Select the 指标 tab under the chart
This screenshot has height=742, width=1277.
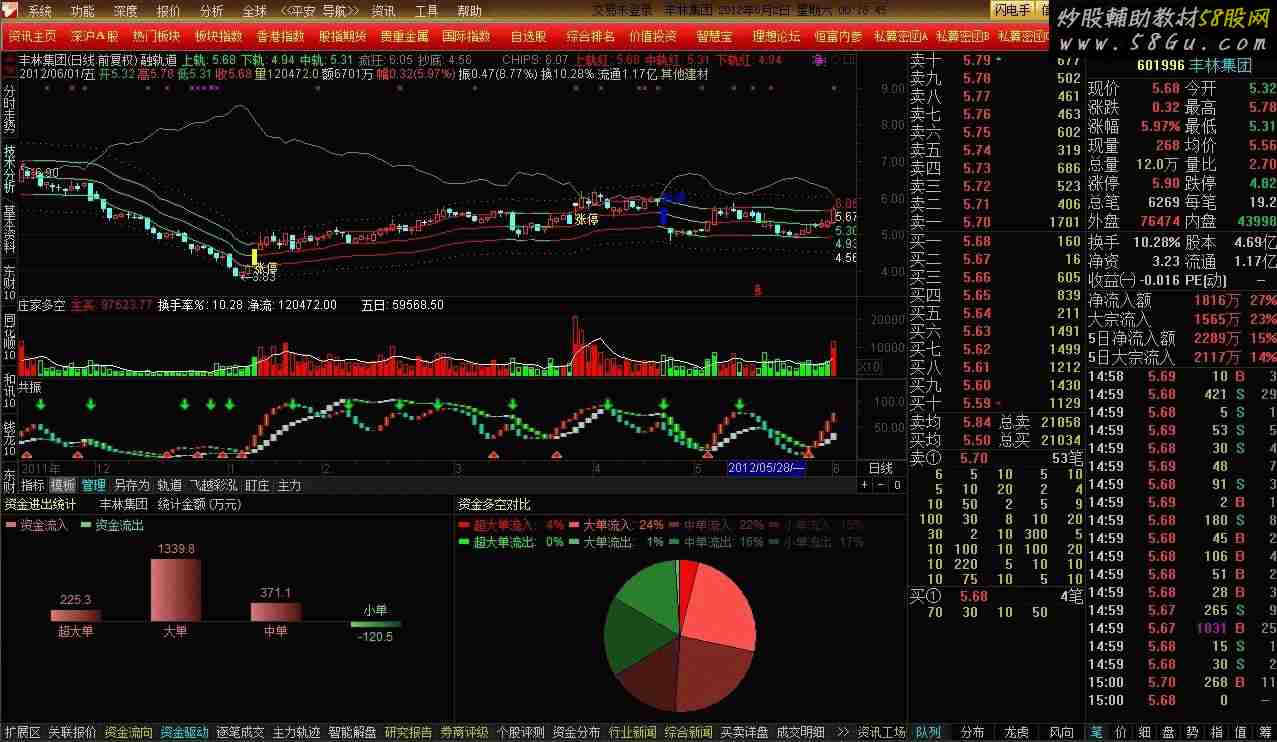[x=33, y=485]
